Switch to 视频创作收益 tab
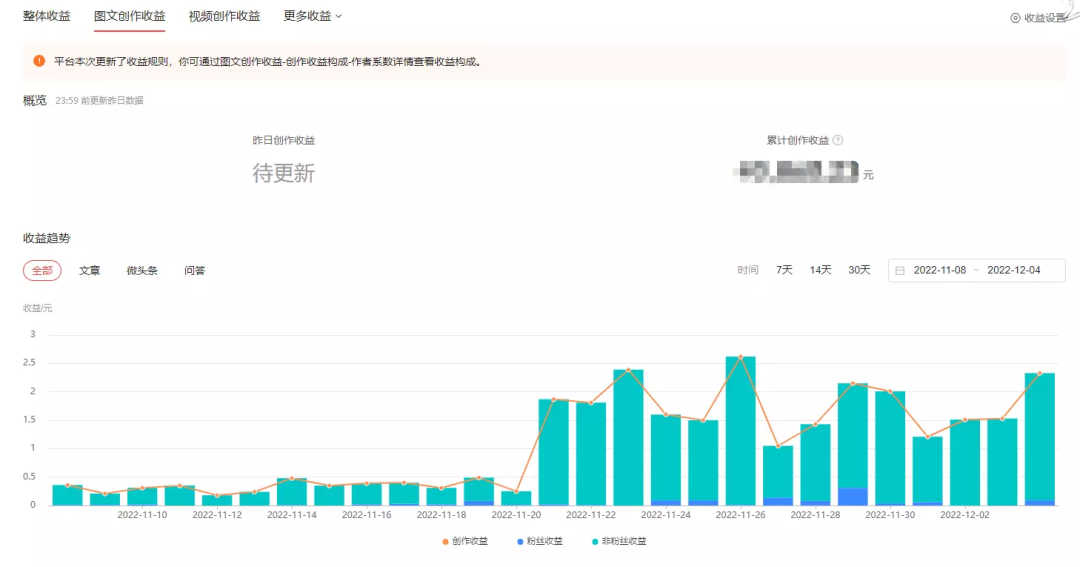1080x567 pixels. (x=224, y=16)
